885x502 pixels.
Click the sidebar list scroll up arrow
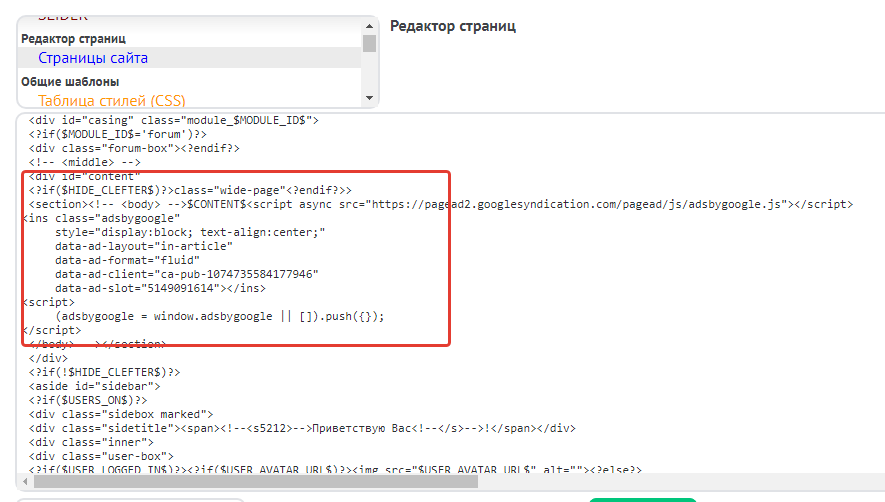point(369,26)
